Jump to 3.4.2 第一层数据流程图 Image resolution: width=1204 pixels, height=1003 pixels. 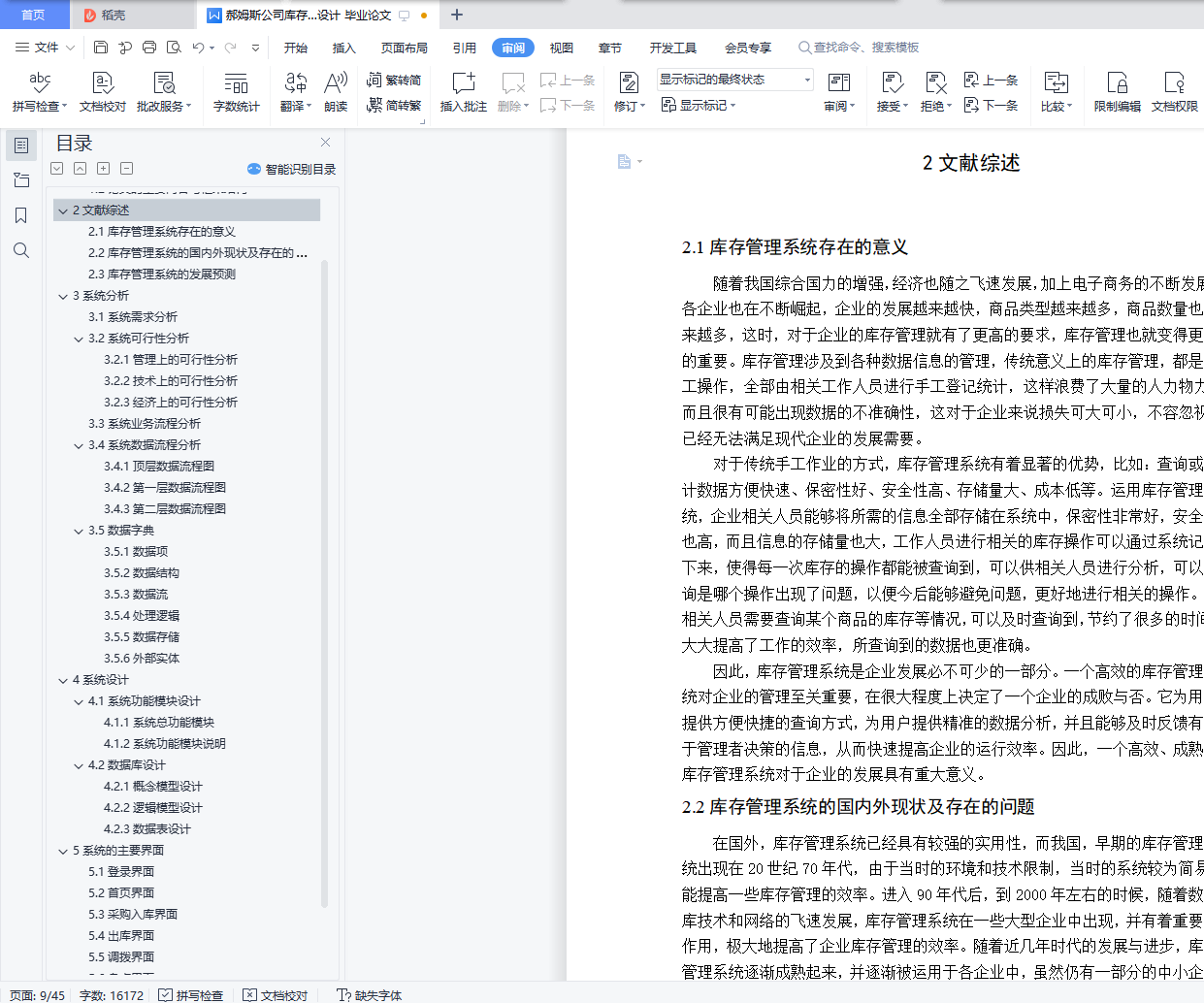tap(165, 488)
